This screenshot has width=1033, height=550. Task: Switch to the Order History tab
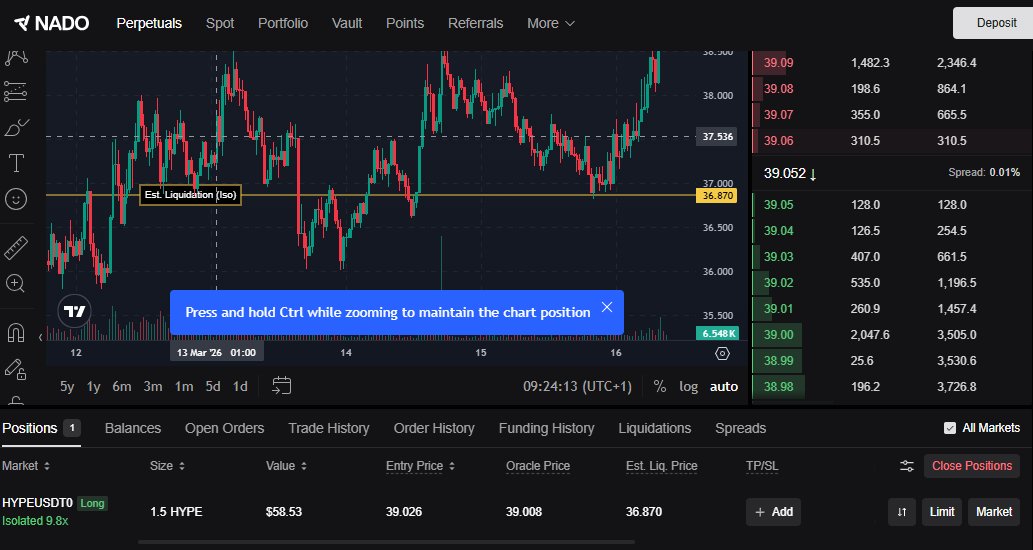434,428
